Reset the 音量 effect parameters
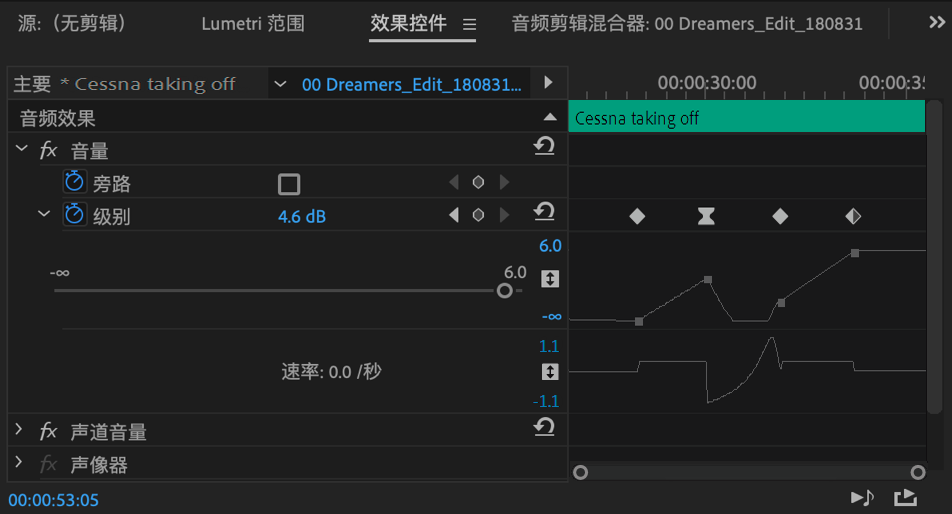Viewport: 952px width, 514px height. (x=544, y=146)
